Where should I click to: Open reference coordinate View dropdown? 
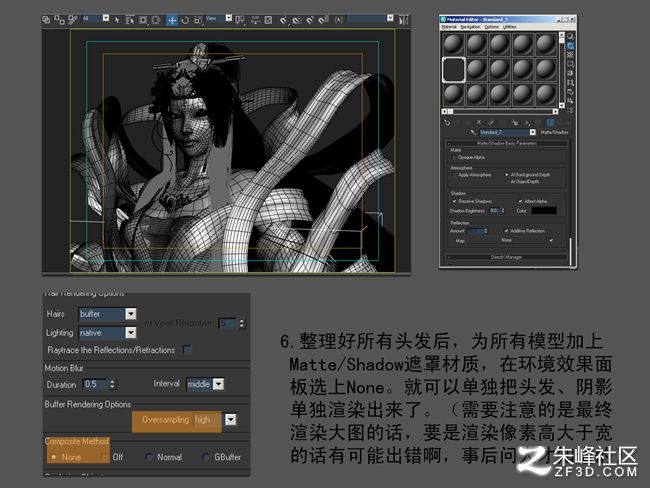coord(229,18)
